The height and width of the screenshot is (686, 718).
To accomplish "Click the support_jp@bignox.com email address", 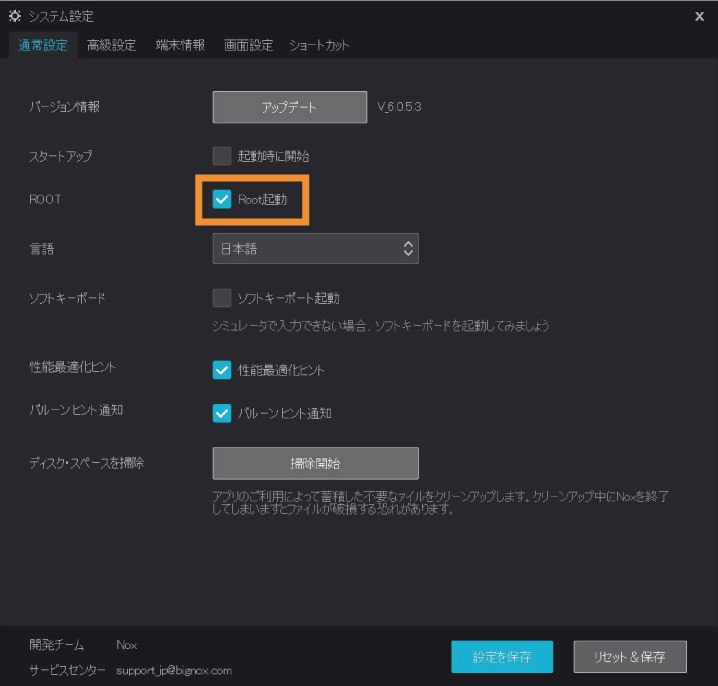I will 174,669.
